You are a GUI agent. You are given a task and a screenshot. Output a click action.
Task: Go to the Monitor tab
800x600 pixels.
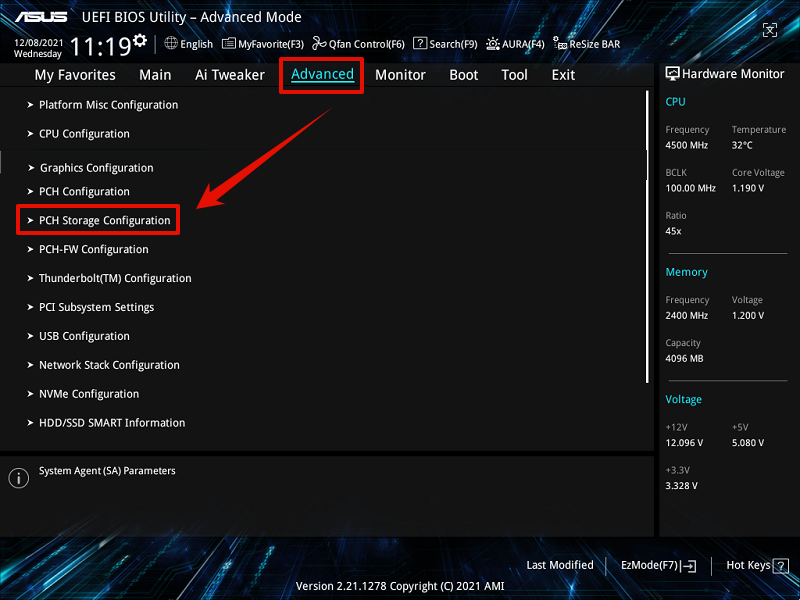coord(400,75)
